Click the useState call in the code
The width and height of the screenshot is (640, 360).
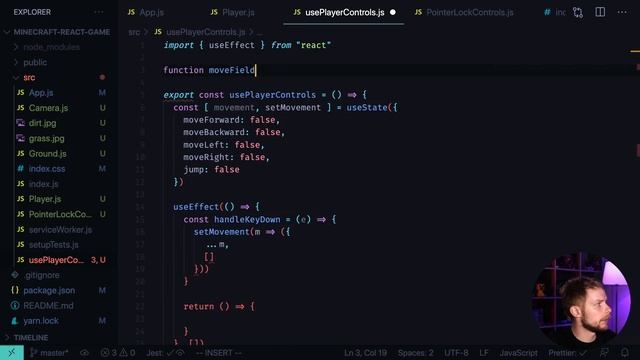coord(367,107)
